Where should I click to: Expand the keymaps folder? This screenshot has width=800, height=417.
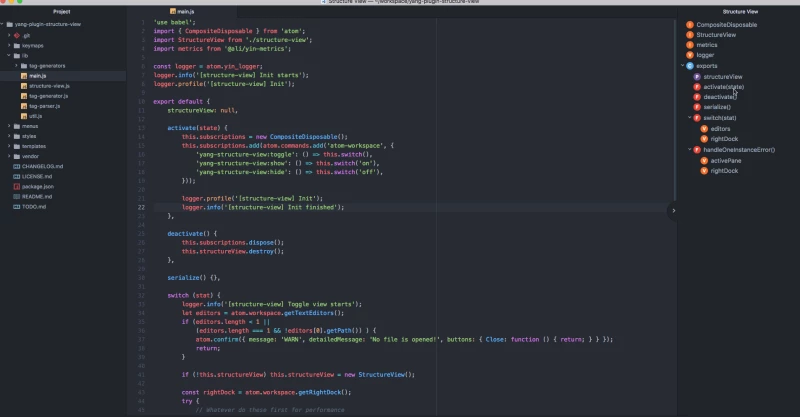(x=9, y=45)
